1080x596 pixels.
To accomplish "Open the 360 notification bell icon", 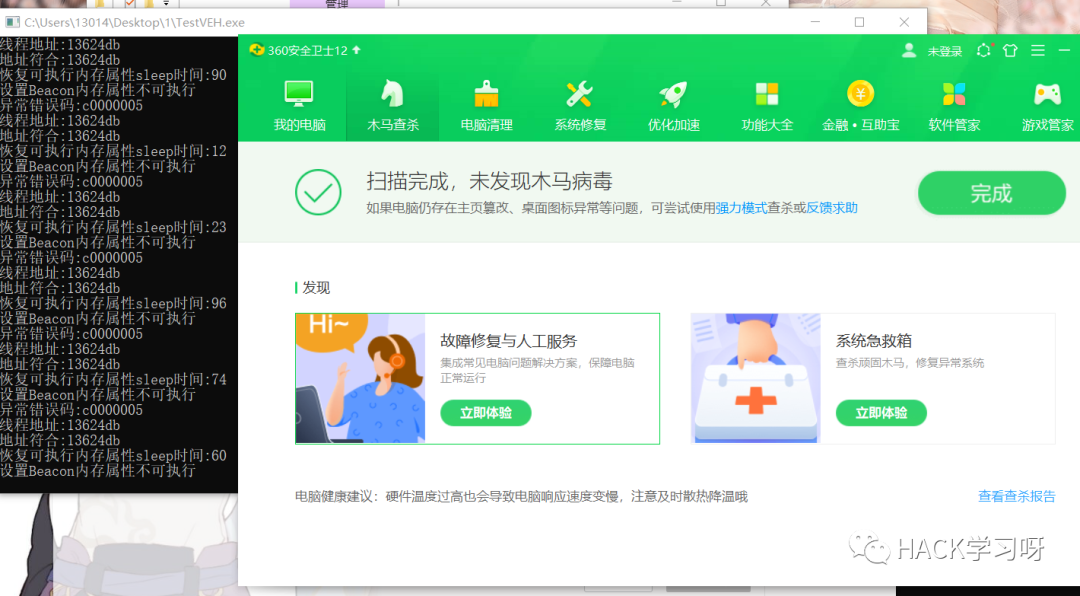I will 984,50.
